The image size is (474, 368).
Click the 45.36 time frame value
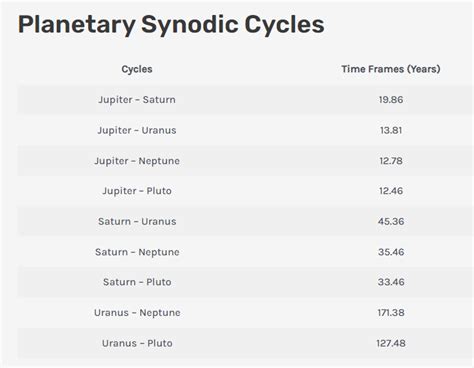click(x=391, y=222)
